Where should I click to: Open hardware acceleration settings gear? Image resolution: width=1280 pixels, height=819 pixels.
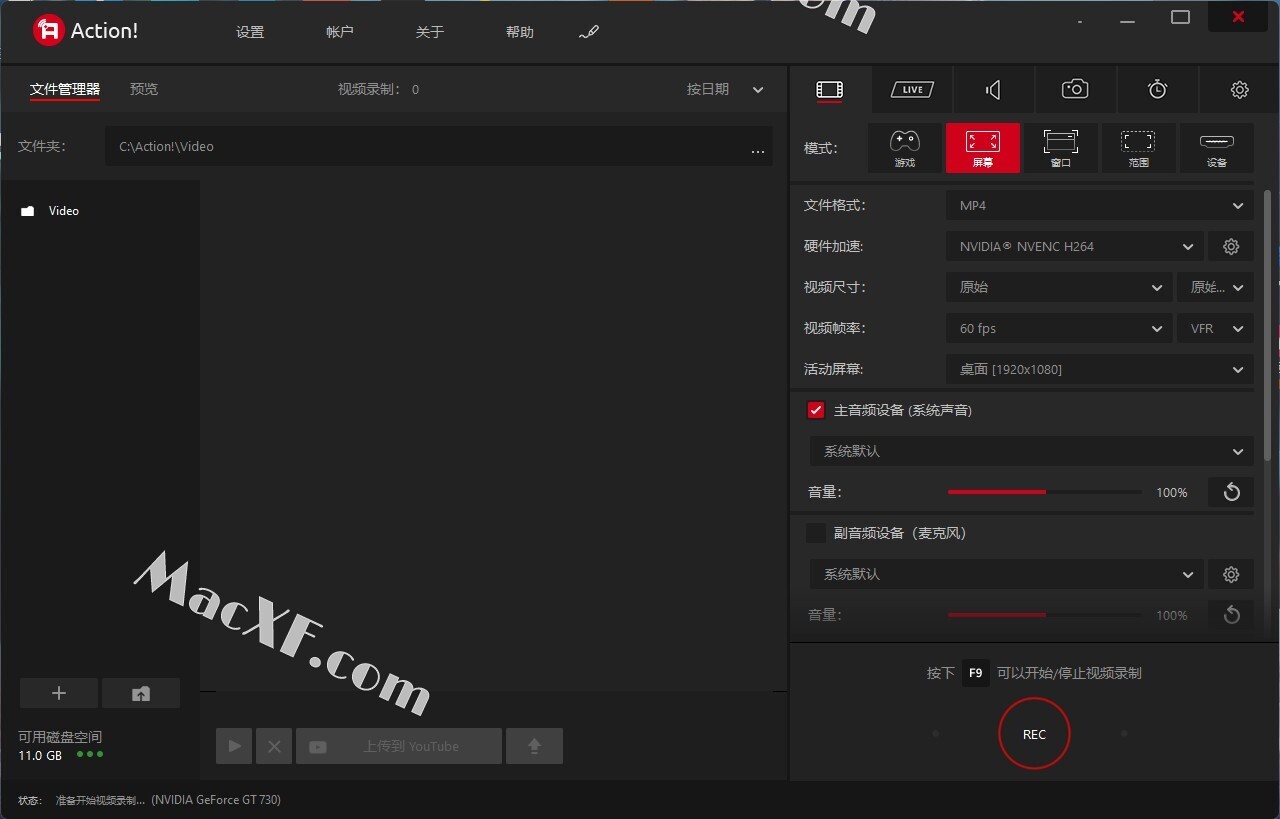(1231, 247)
